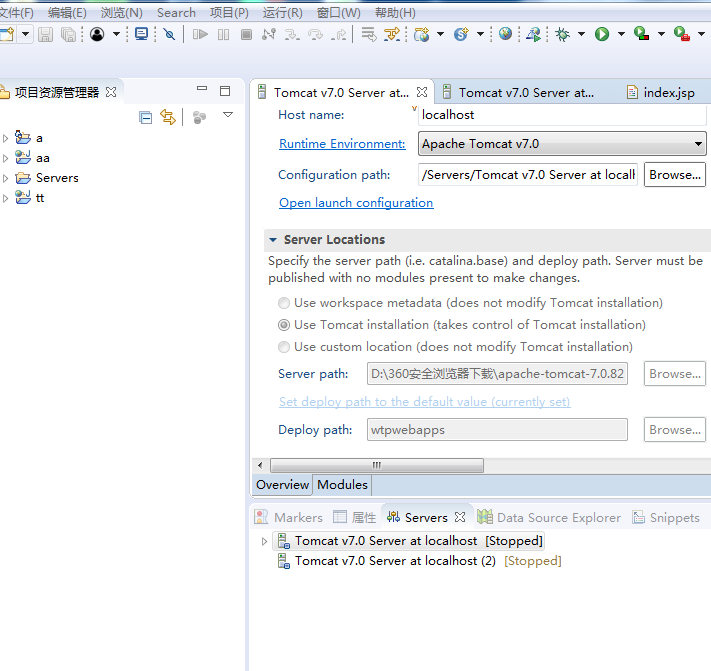Click the Resume debug icon
Screen dimensions: 711x671
[x=200, y=34]
